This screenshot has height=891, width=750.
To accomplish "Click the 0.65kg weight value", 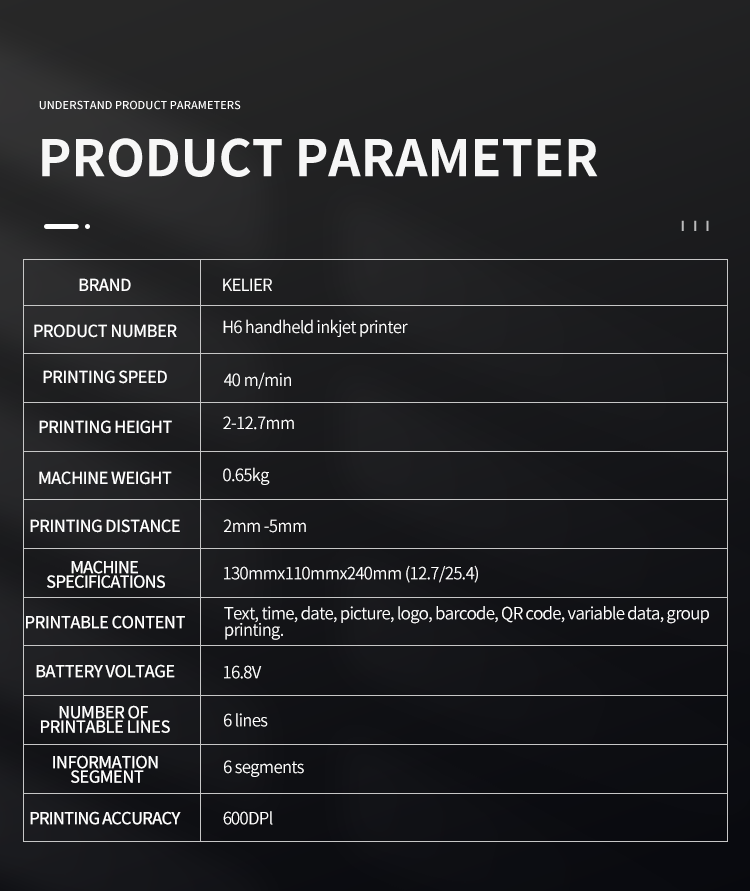I will (x=246, y=475).
